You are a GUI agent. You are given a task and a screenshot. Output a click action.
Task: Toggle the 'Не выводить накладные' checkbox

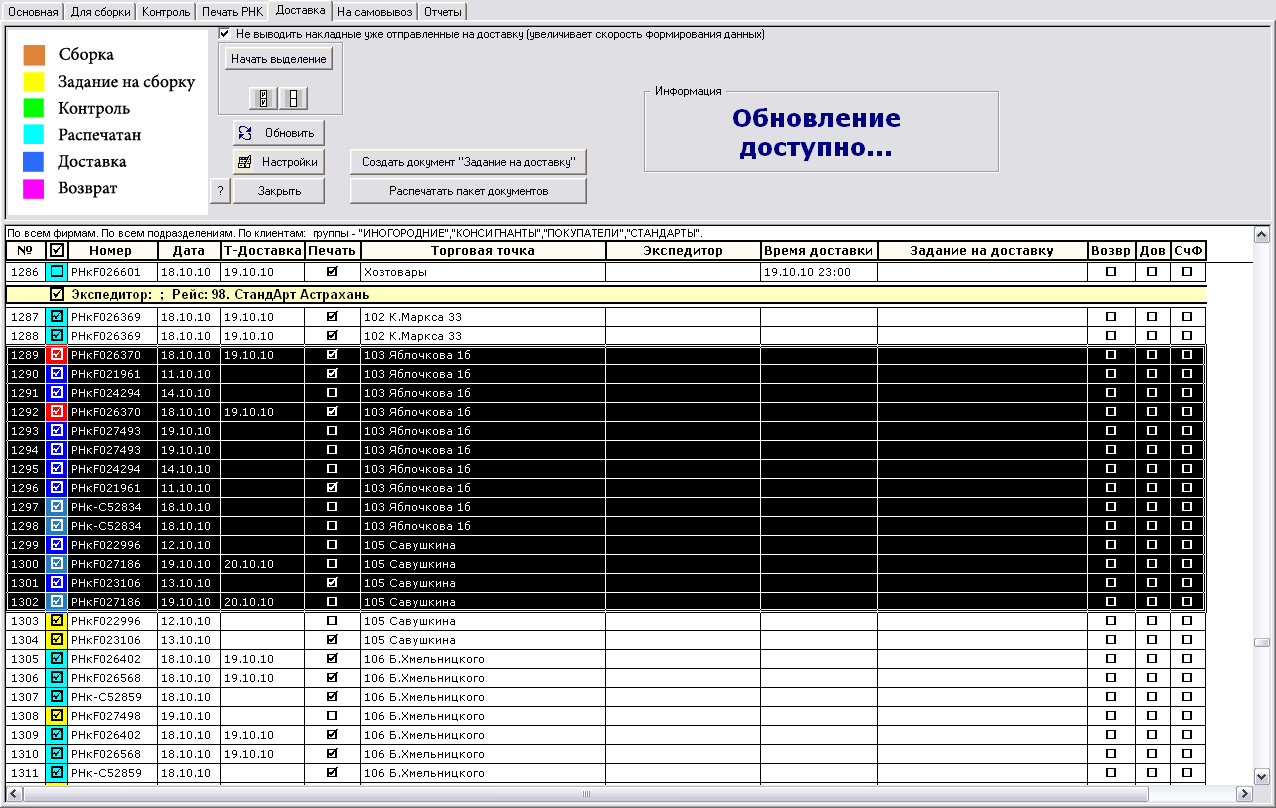click(x=225, y=34)
